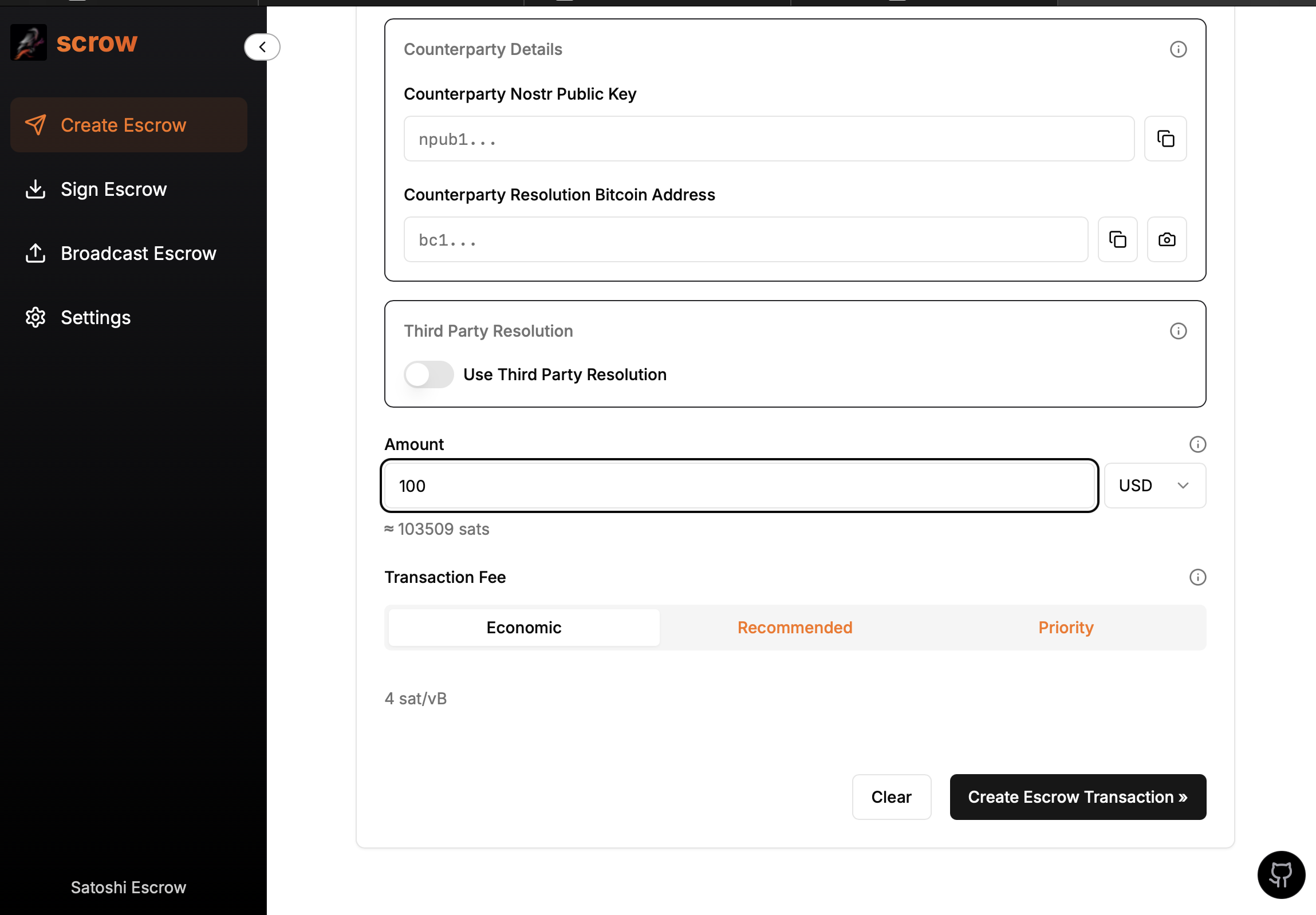Open Settings from the sidebar
This screenshot has width=1316, height=915.
[x=95, y=317]
